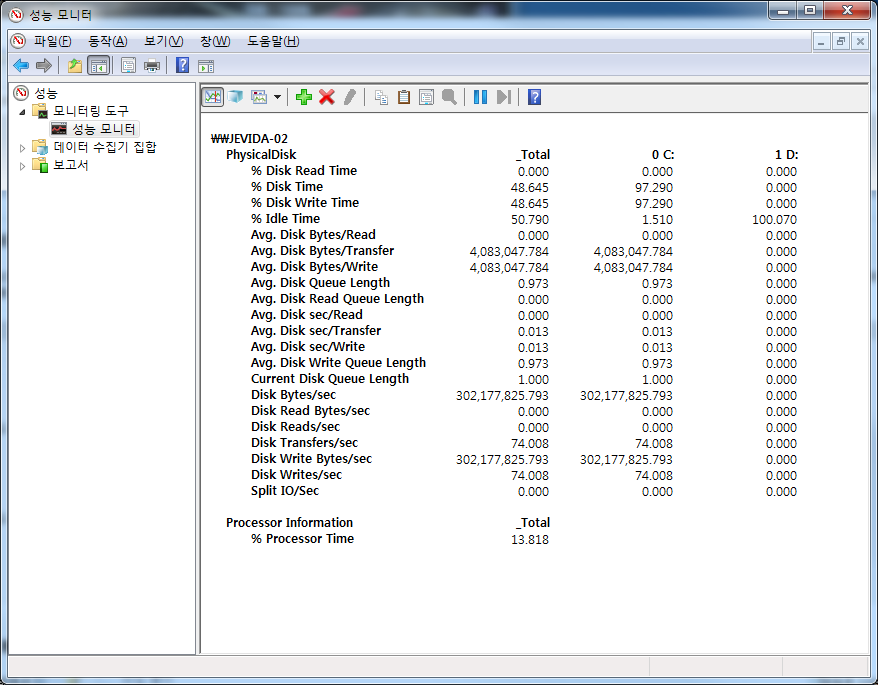Open the 동작(A) menu
This screenshot has width=878, height=685.
108,41
